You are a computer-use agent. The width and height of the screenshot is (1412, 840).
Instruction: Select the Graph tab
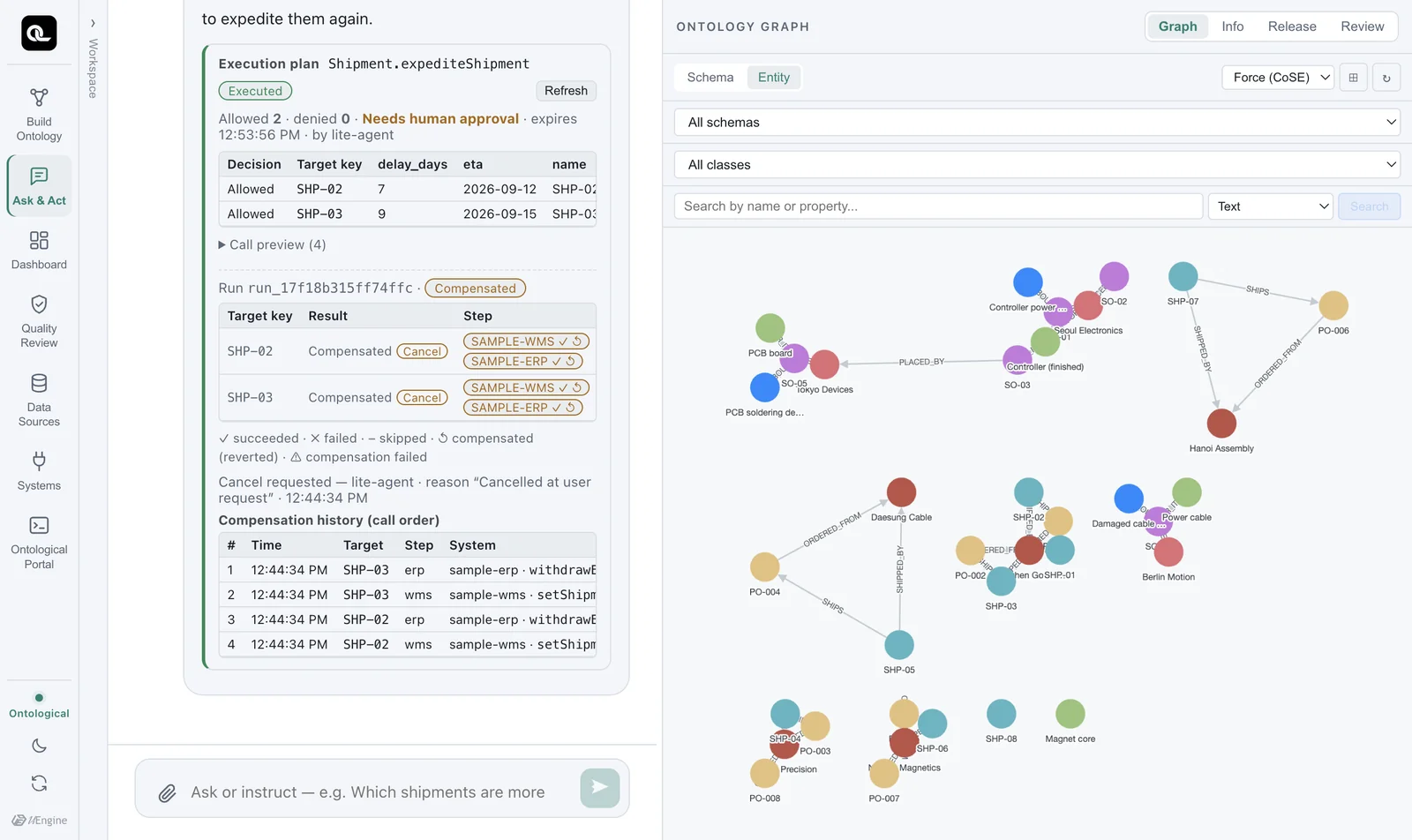1177,26
